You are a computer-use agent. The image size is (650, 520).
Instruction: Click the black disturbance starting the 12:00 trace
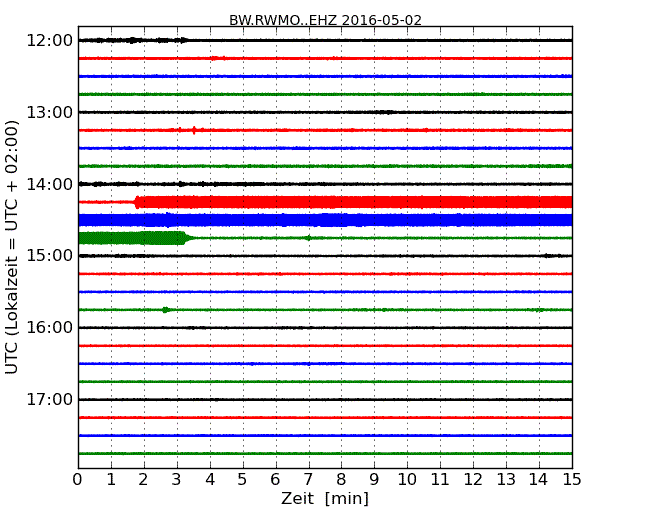click(x=133, y=40)
